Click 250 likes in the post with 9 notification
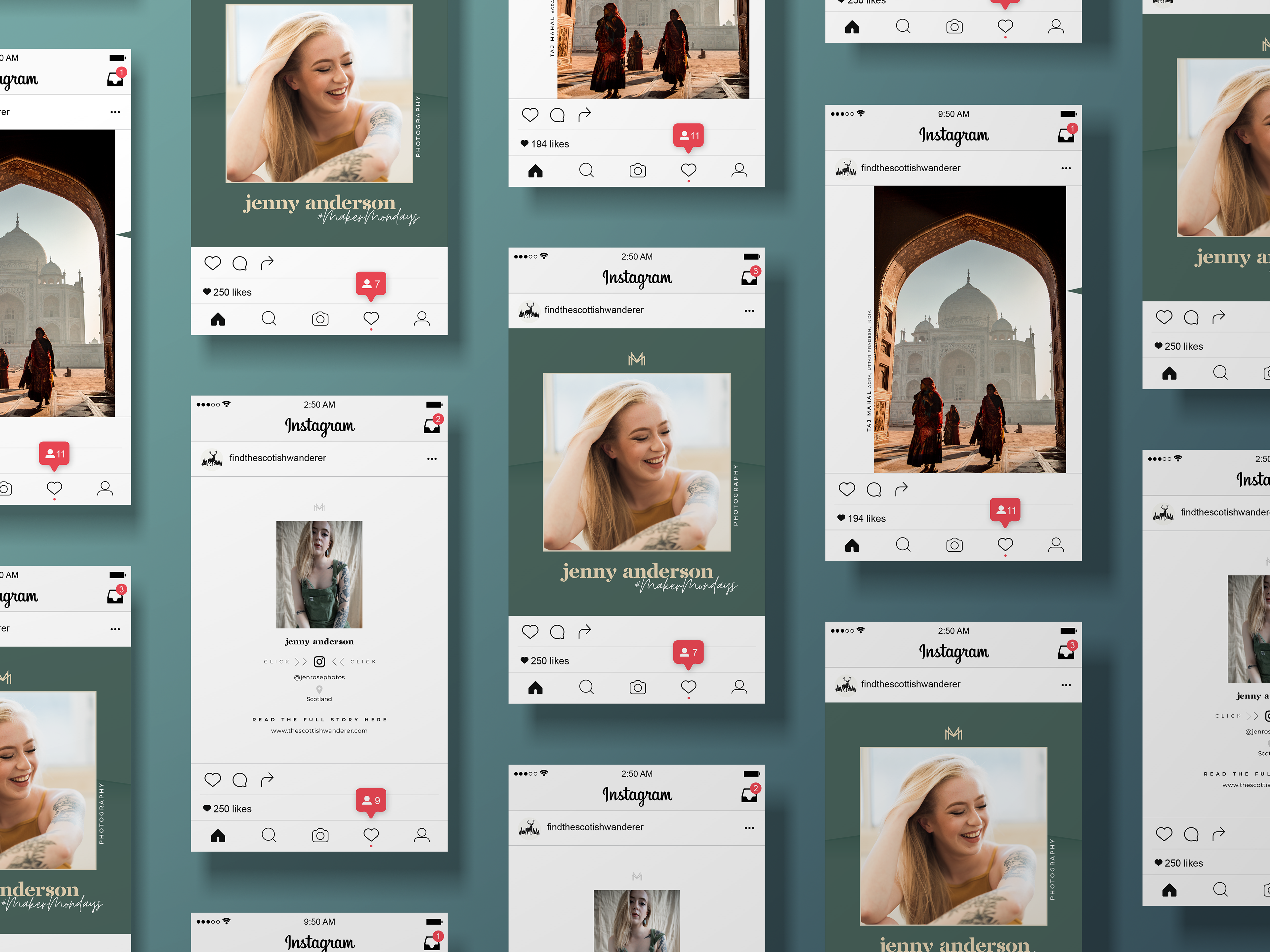Screen dimensions: 1270x952 point(232,809)
